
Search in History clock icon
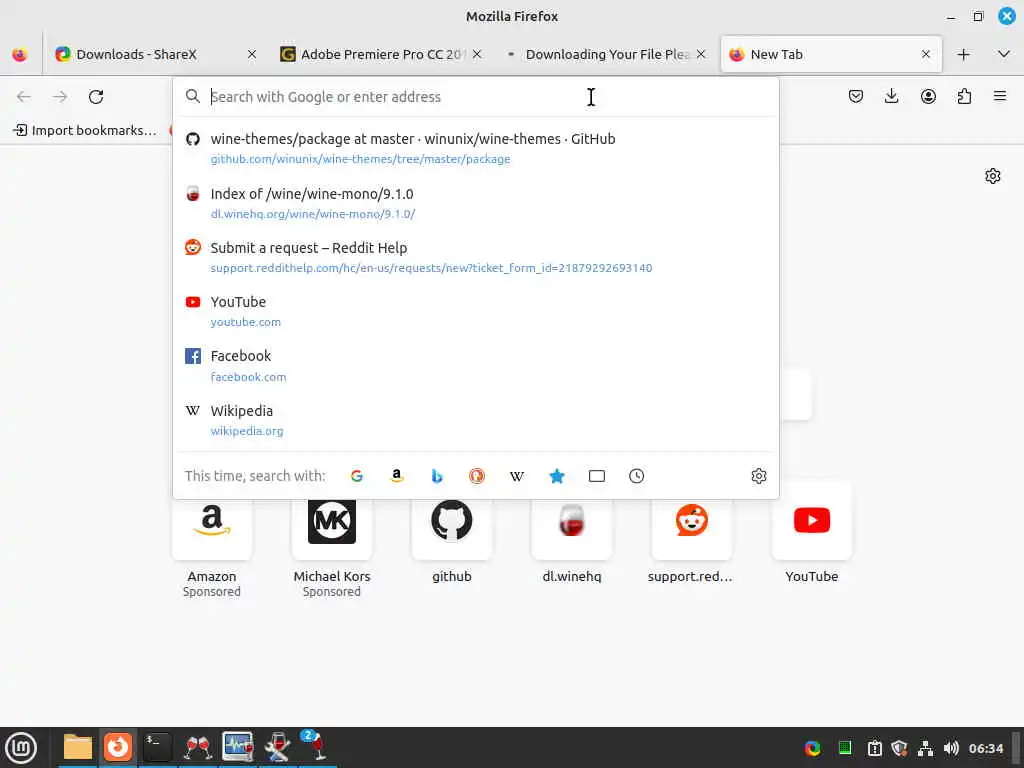click(637, 476)
